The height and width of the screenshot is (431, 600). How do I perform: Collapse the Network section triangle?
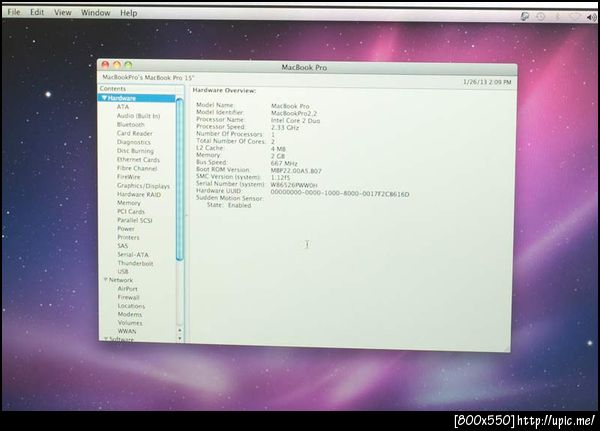coord(106,280)
